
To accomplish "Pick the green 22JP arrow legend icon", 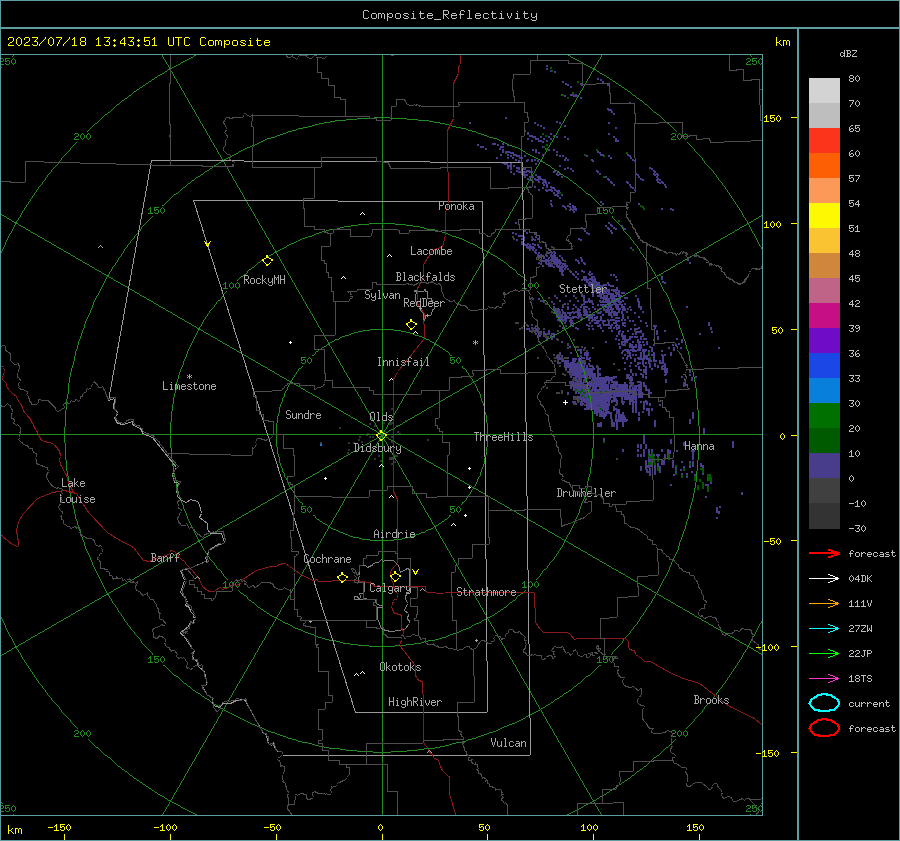I will [824, 653].
